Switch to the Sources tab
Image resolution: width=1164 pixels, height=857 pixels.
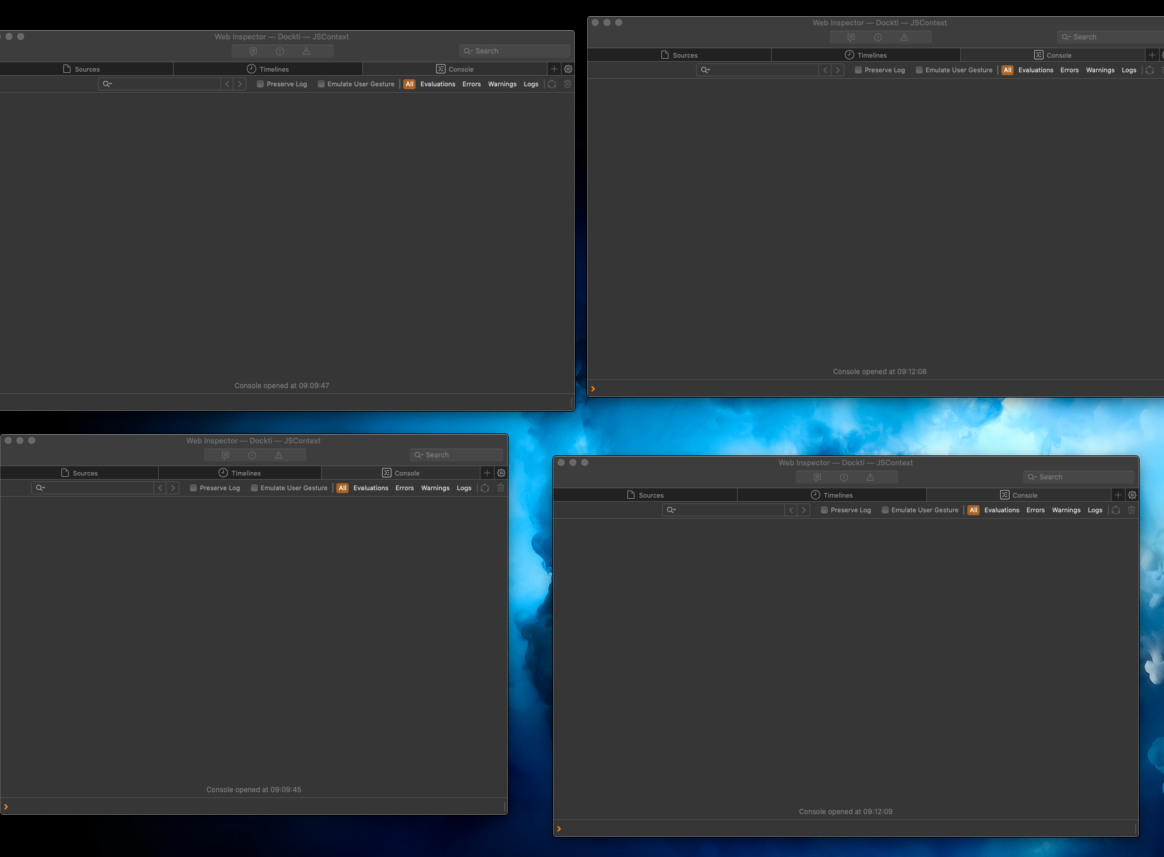pos(84,69)
